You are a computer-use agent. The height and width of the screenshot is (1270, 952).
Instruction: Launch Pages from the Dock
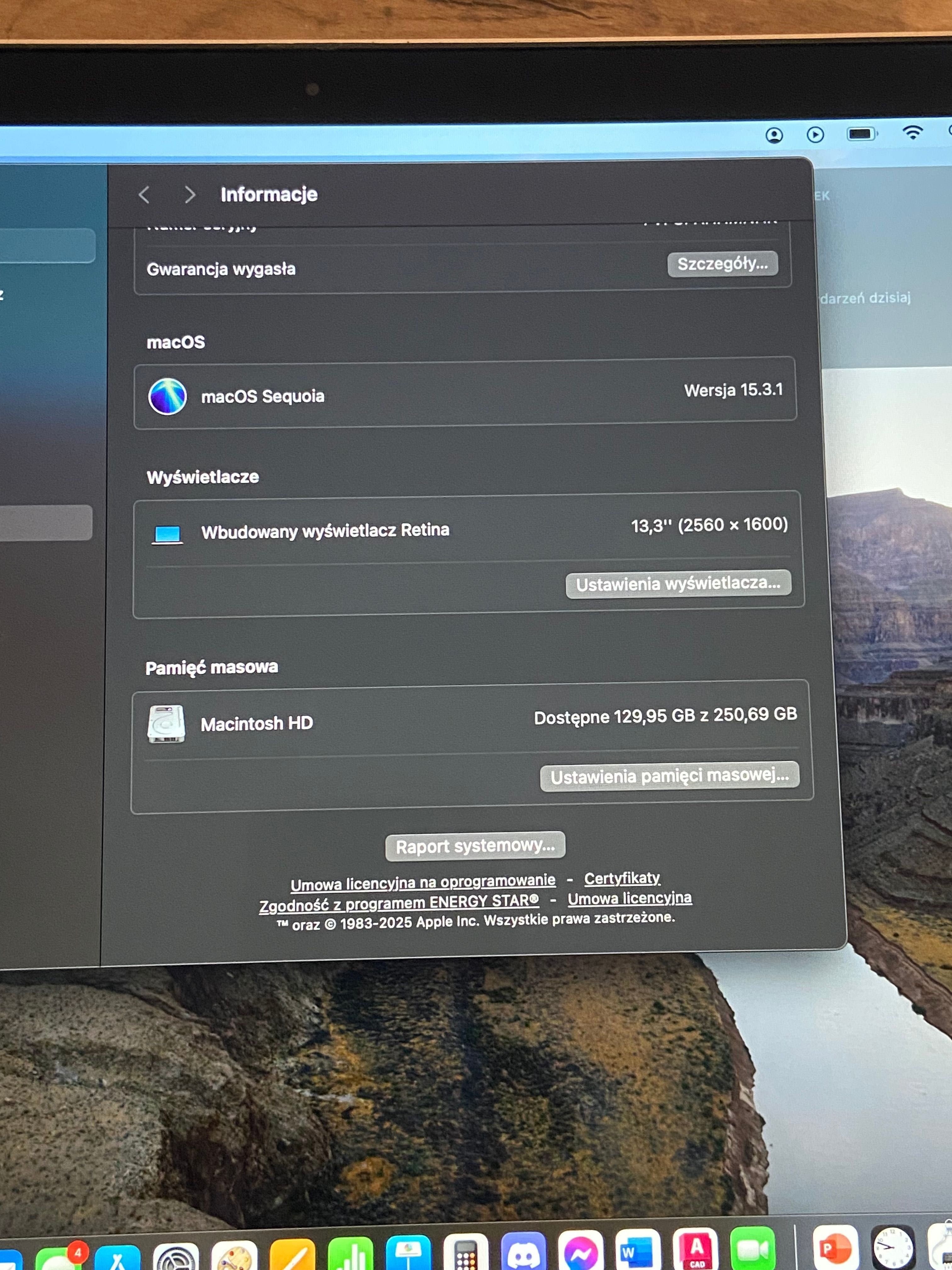(x=293, y=1255)
